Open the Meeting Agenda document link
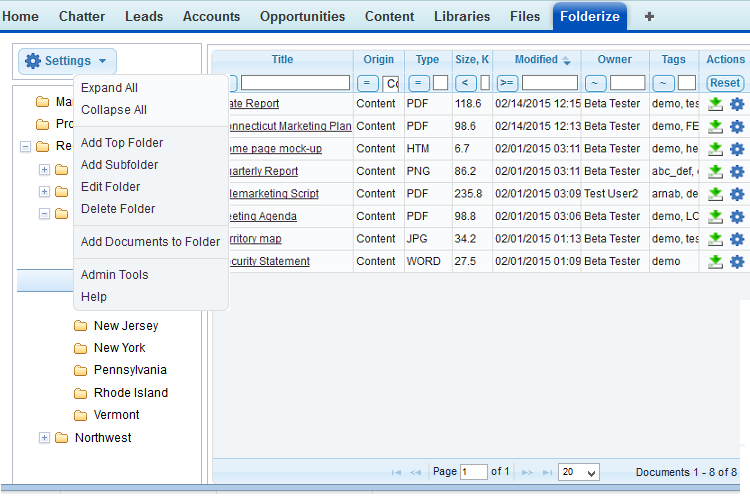The image size is (750, 500). 262,217
